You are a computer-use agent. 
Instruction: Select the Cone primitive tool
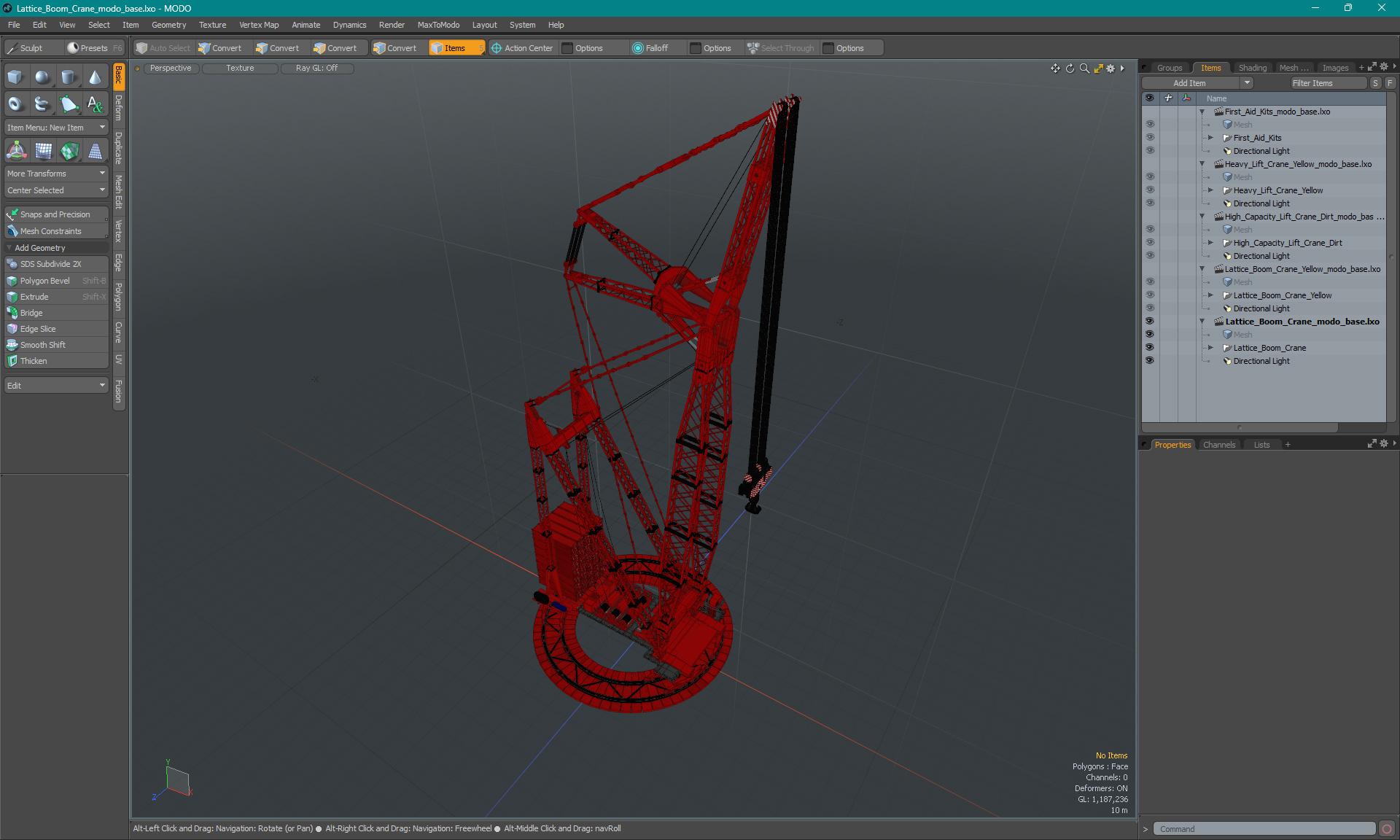tap(95, 77)
